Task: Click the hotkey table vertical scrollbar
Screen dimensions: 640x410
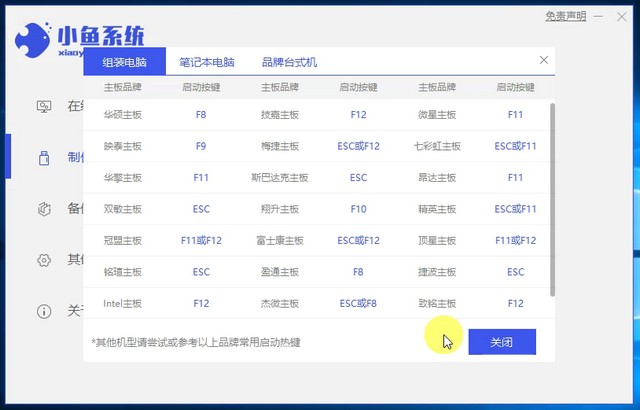Action: [553, 200]
